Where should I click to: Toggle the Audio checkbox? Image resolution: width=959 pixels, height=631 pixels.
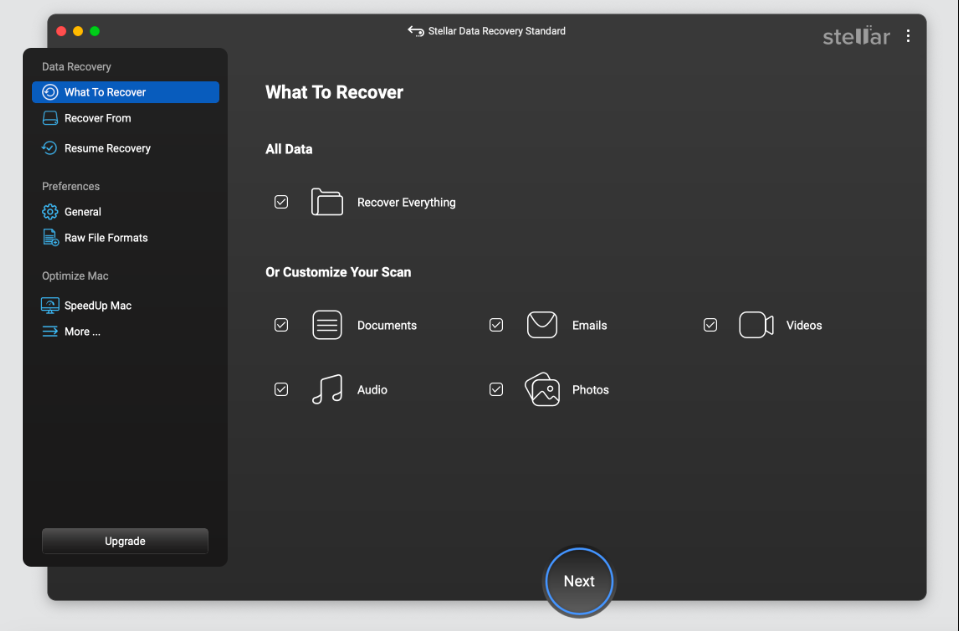click(281, 390)
